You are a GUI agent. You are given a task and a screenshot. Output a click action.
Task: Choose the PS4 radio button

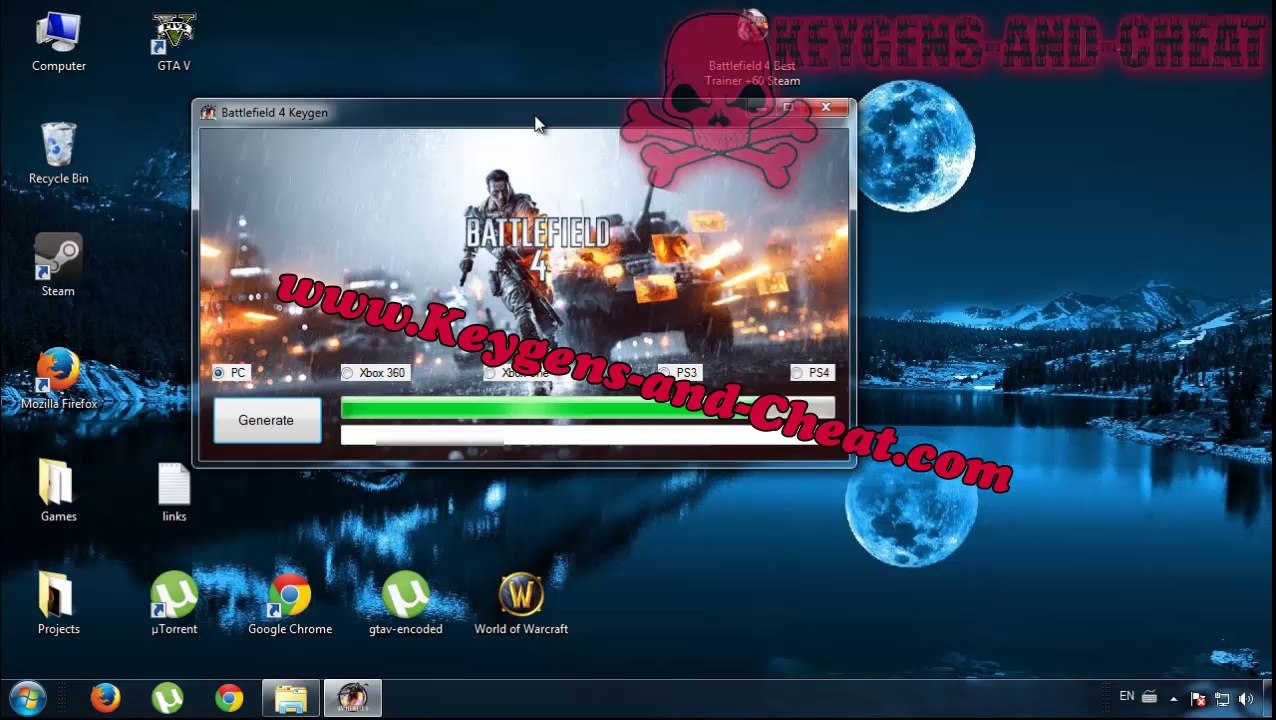tap(797, 372)
